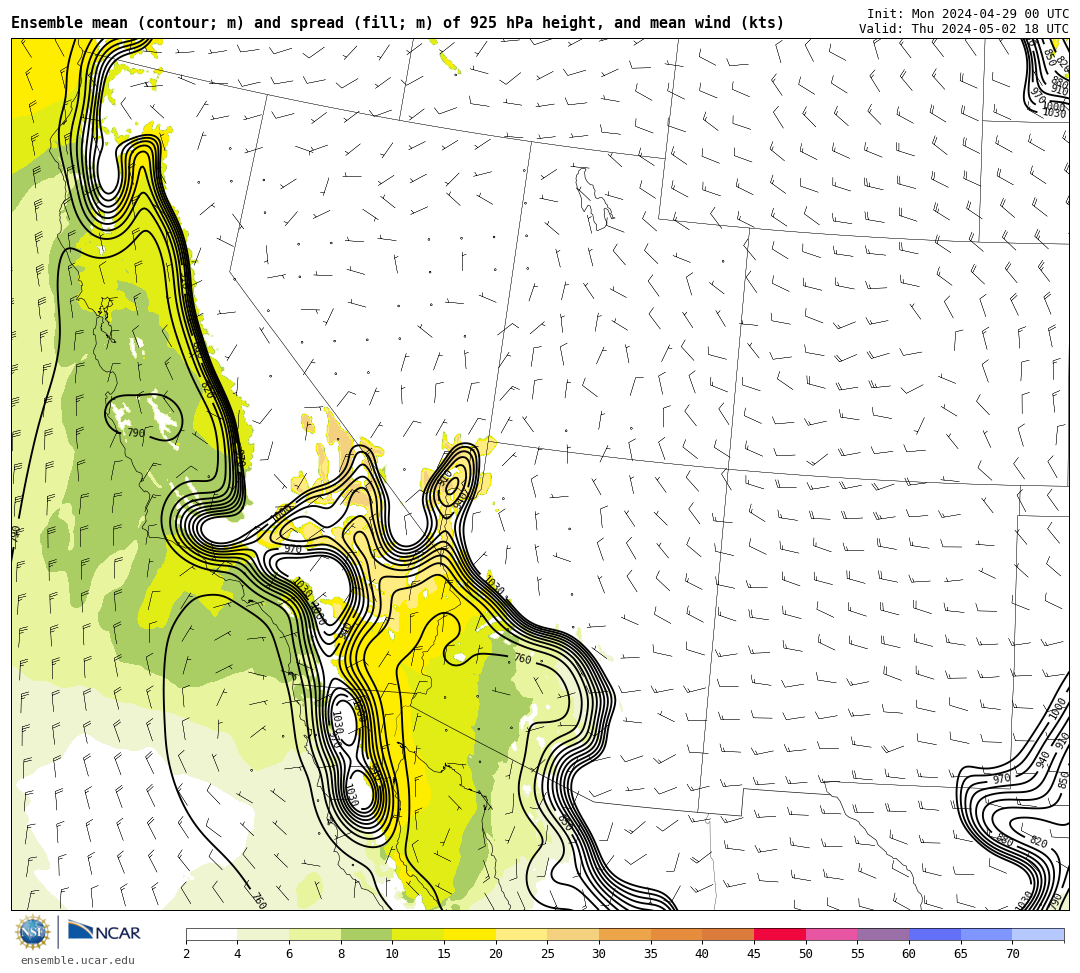Click the orange 35-40 colorbar swatch

(x=676, y=934)
